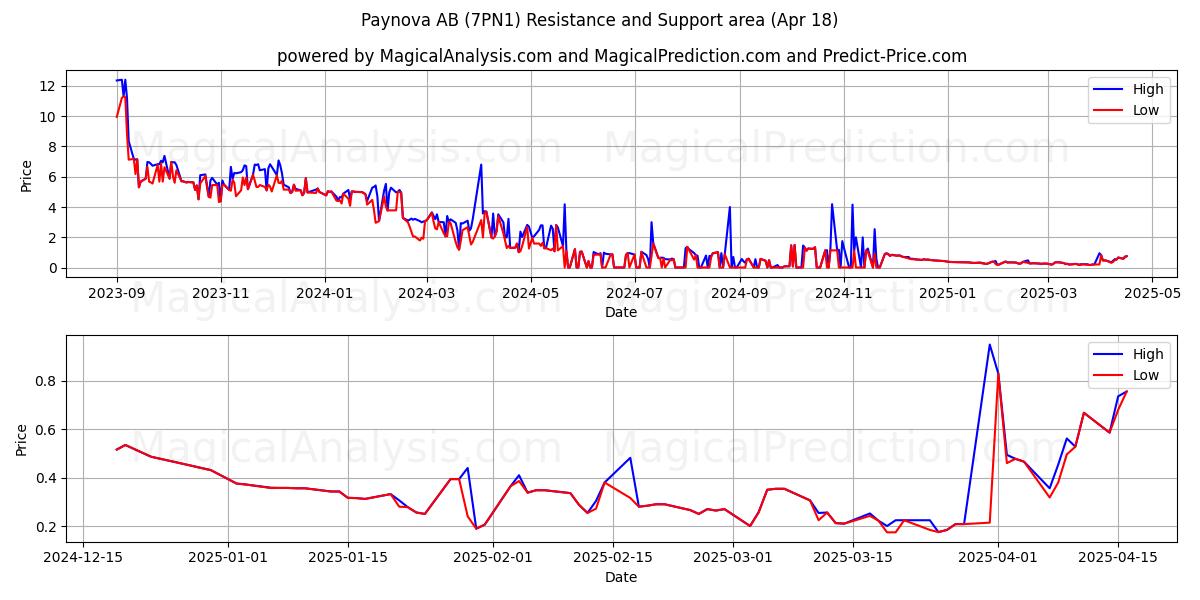1200x600 pixels.
Task: Click 'High' in the top chart legend
Action: coord(1147,89)
